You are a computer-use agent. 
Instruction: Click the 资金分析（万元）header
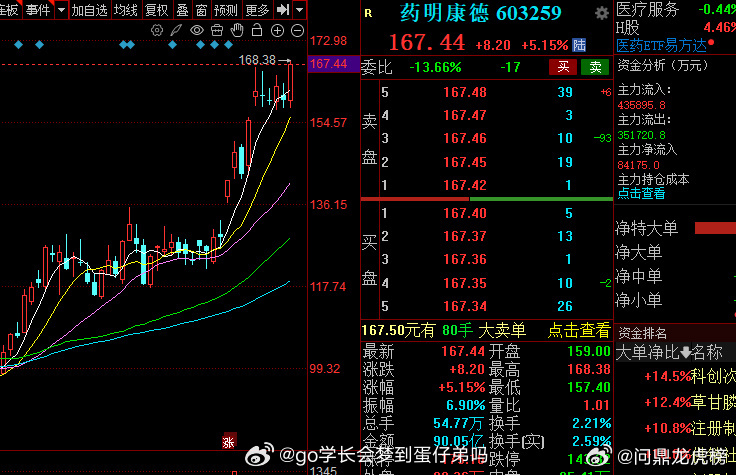tap(663, 65)
